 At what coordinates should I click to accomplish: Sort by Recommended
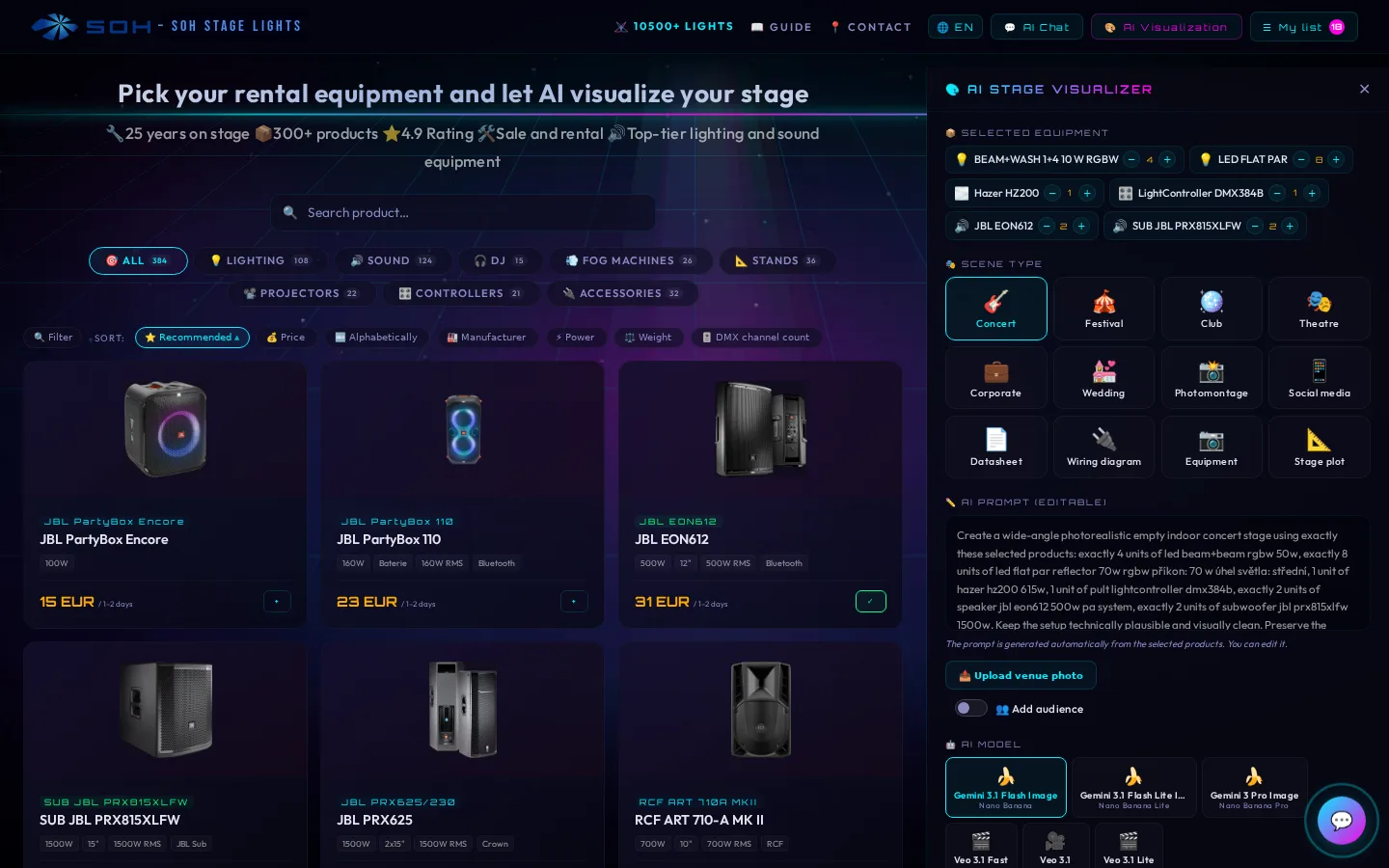[192, 338]
